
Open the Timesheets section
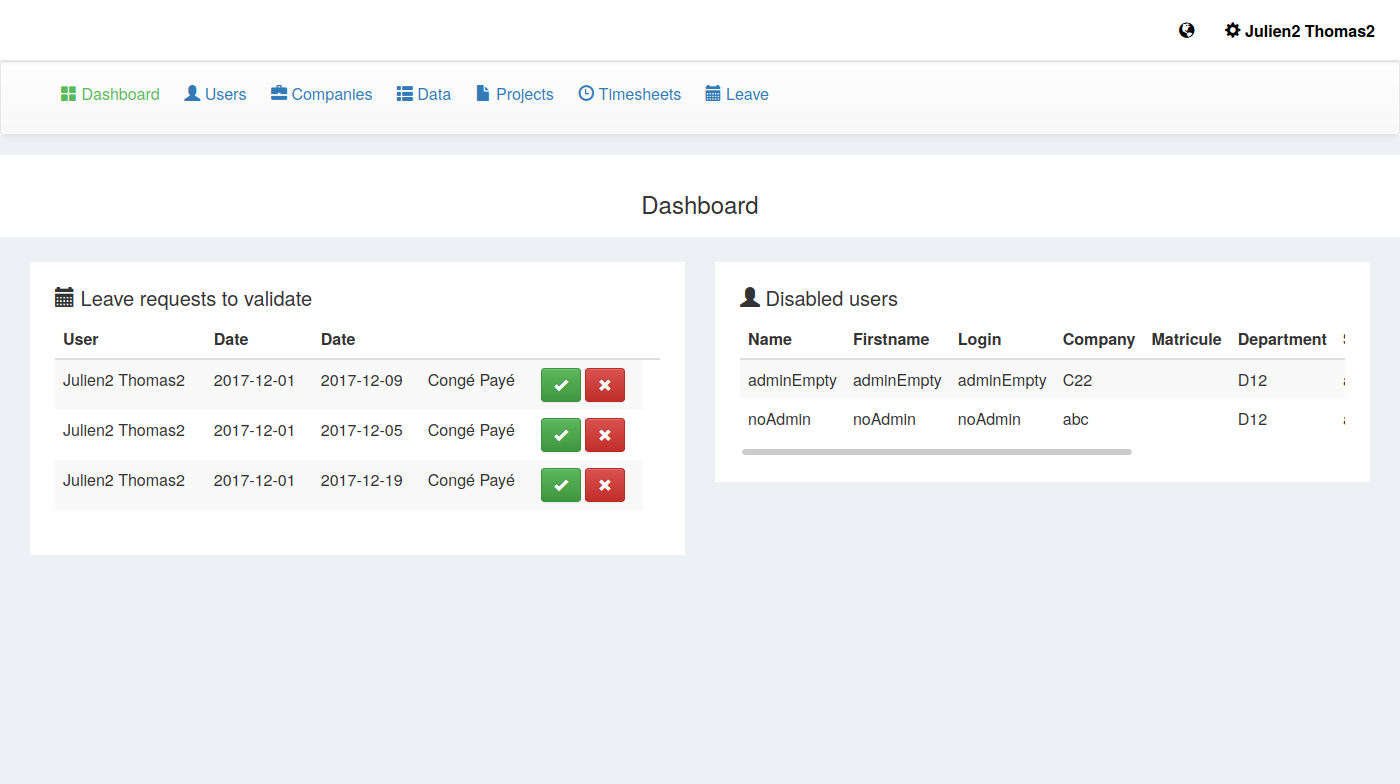point(629,94)
